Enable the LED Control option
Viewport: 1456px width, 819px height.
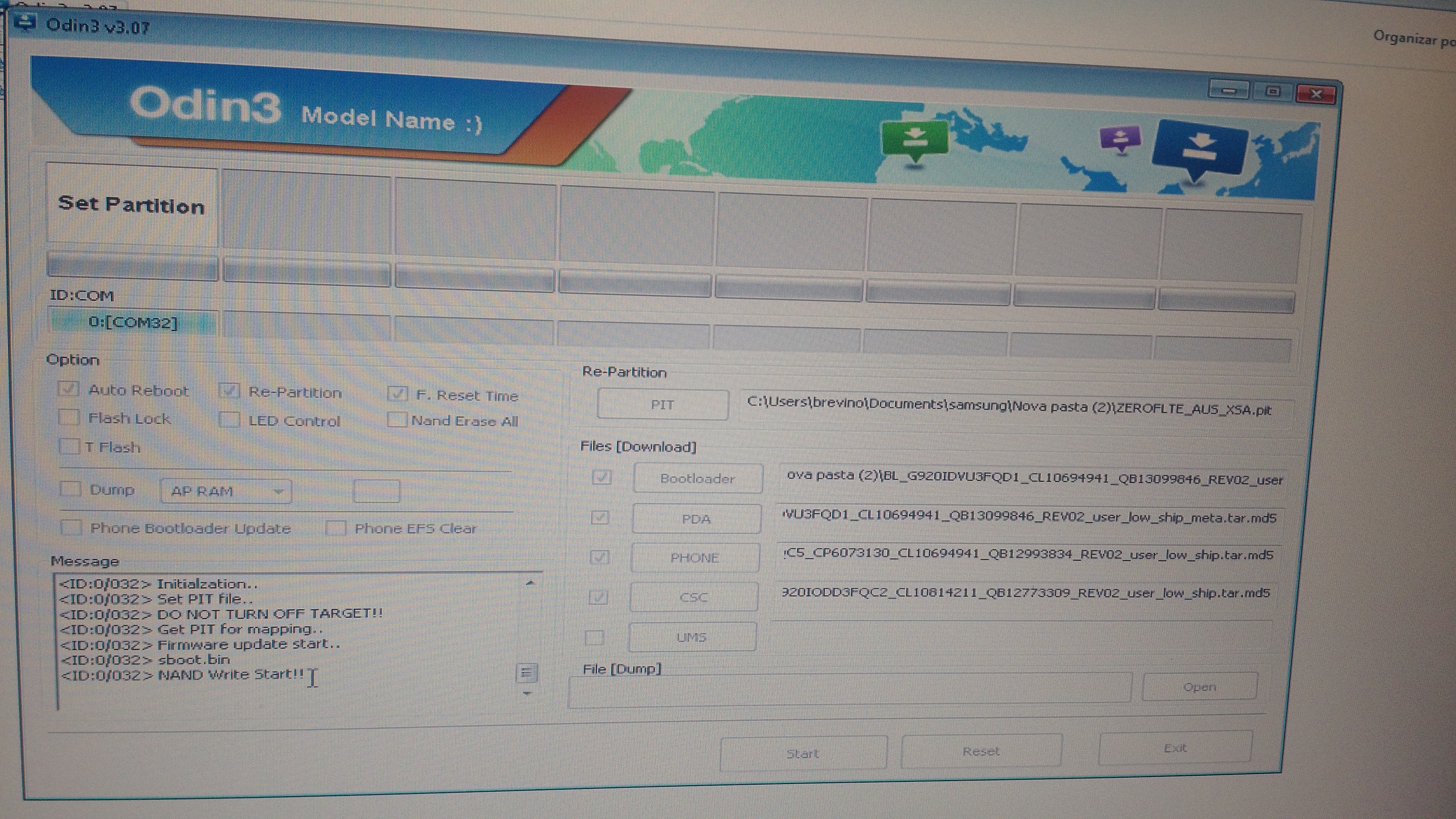point(230,420)
